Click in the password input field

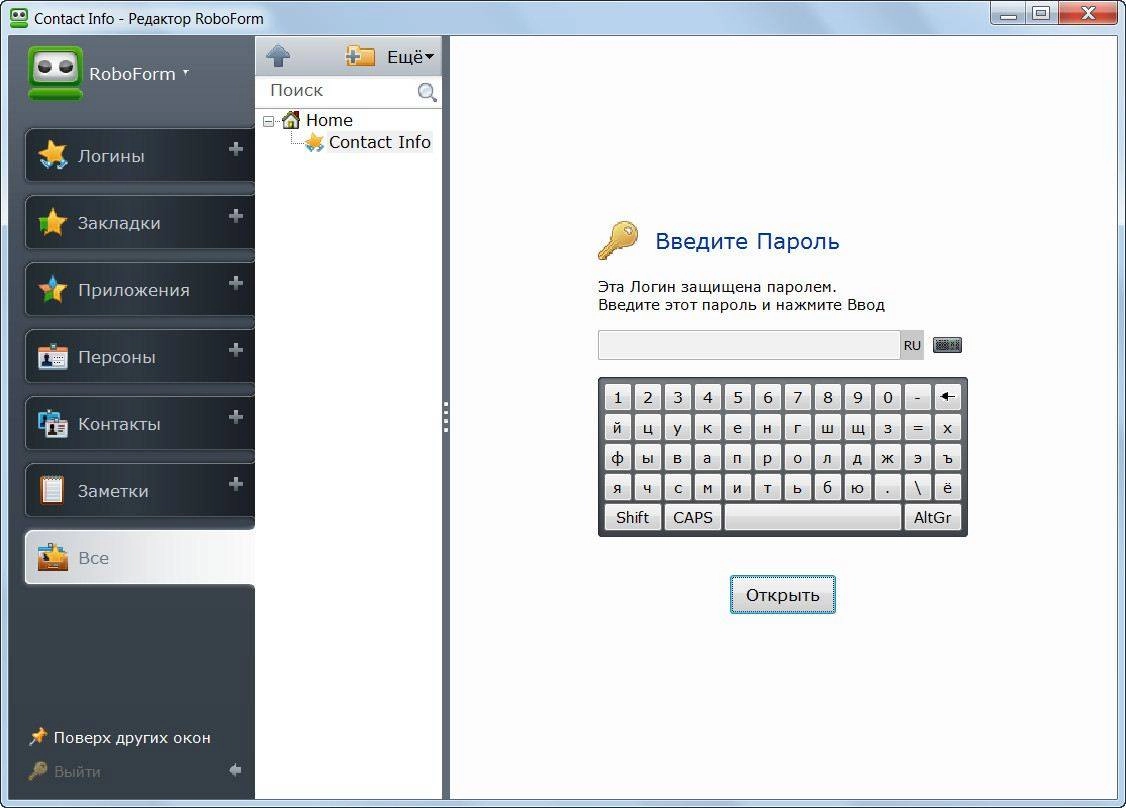tap(748, 345)
